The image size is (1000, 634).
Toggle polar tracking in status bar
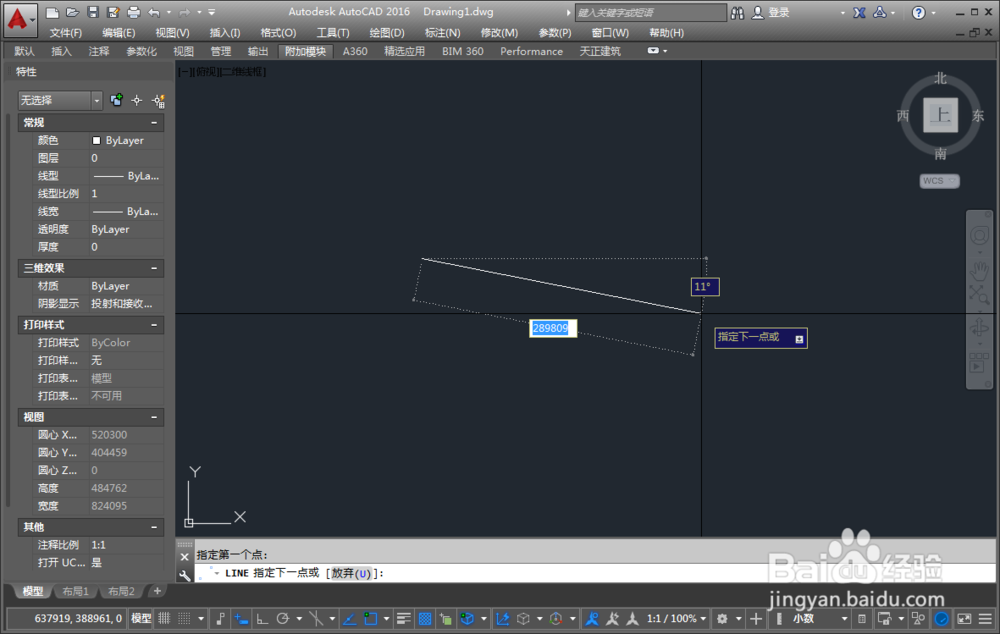(x=283, y=619)
